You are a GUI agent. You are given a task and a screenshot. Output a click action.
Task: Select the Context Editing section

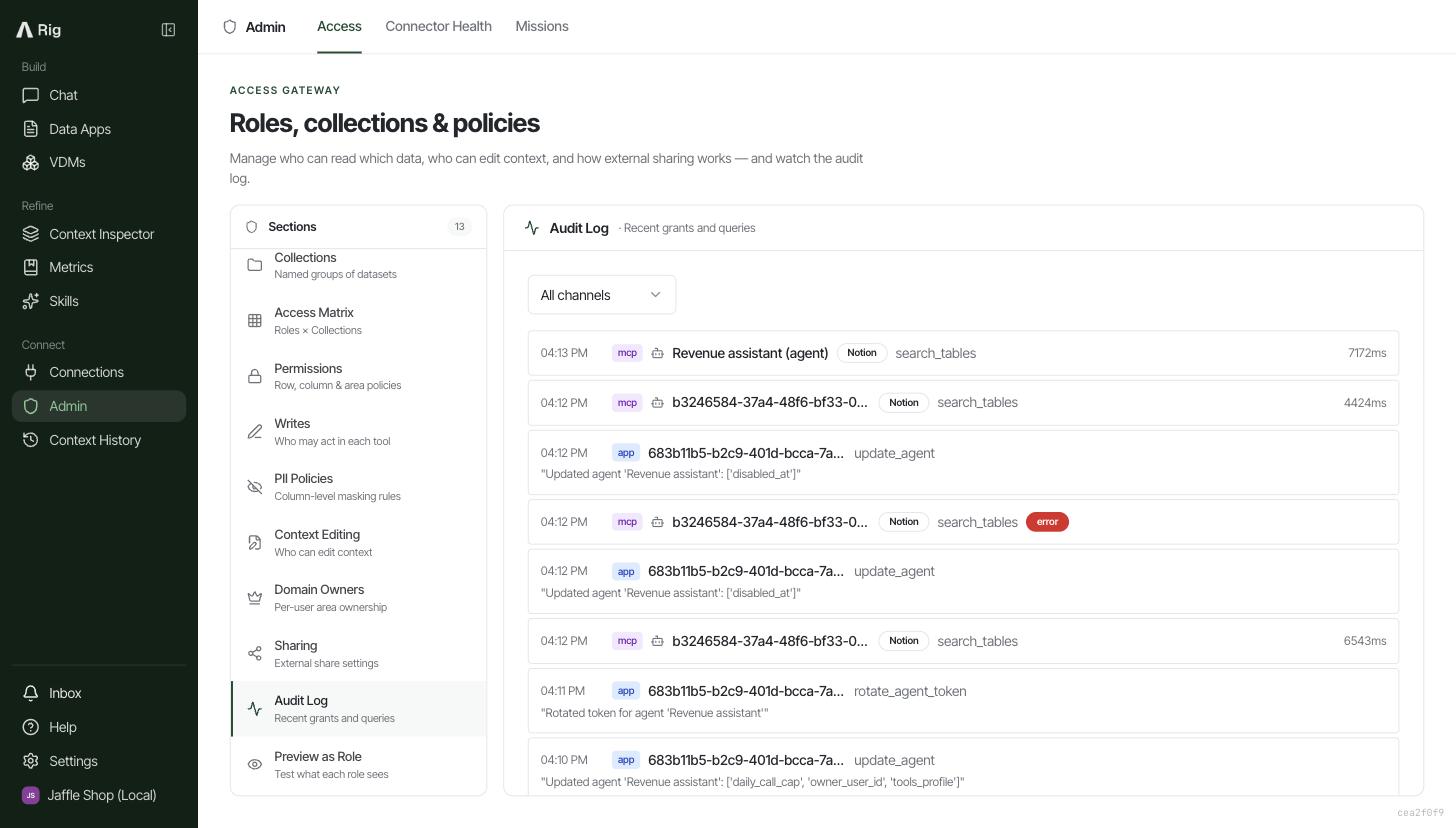(359, 543)
